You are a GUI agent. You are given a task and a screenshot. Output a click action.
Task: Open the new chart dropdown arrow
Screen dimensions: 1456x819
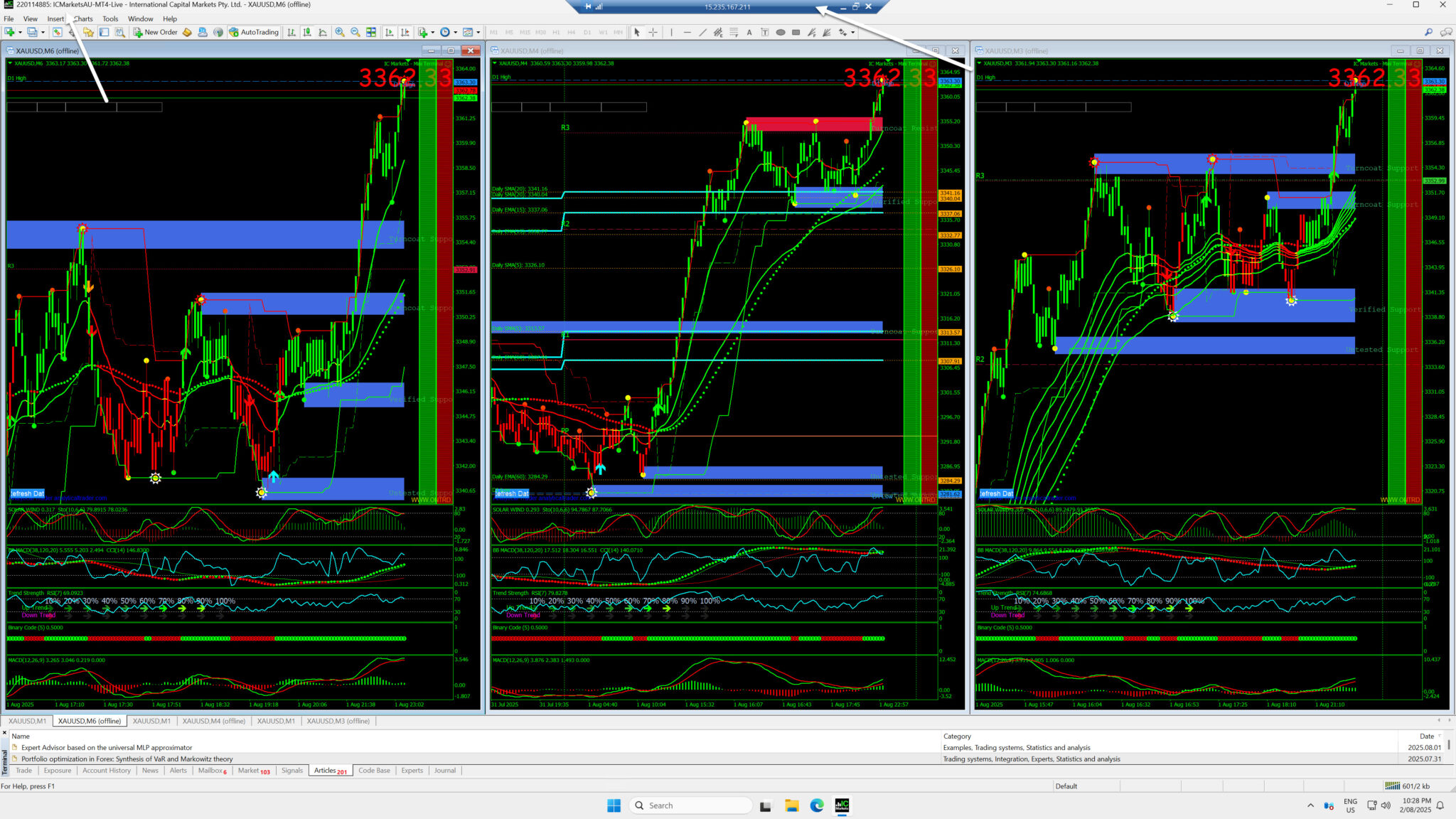(x=20, y=32)
